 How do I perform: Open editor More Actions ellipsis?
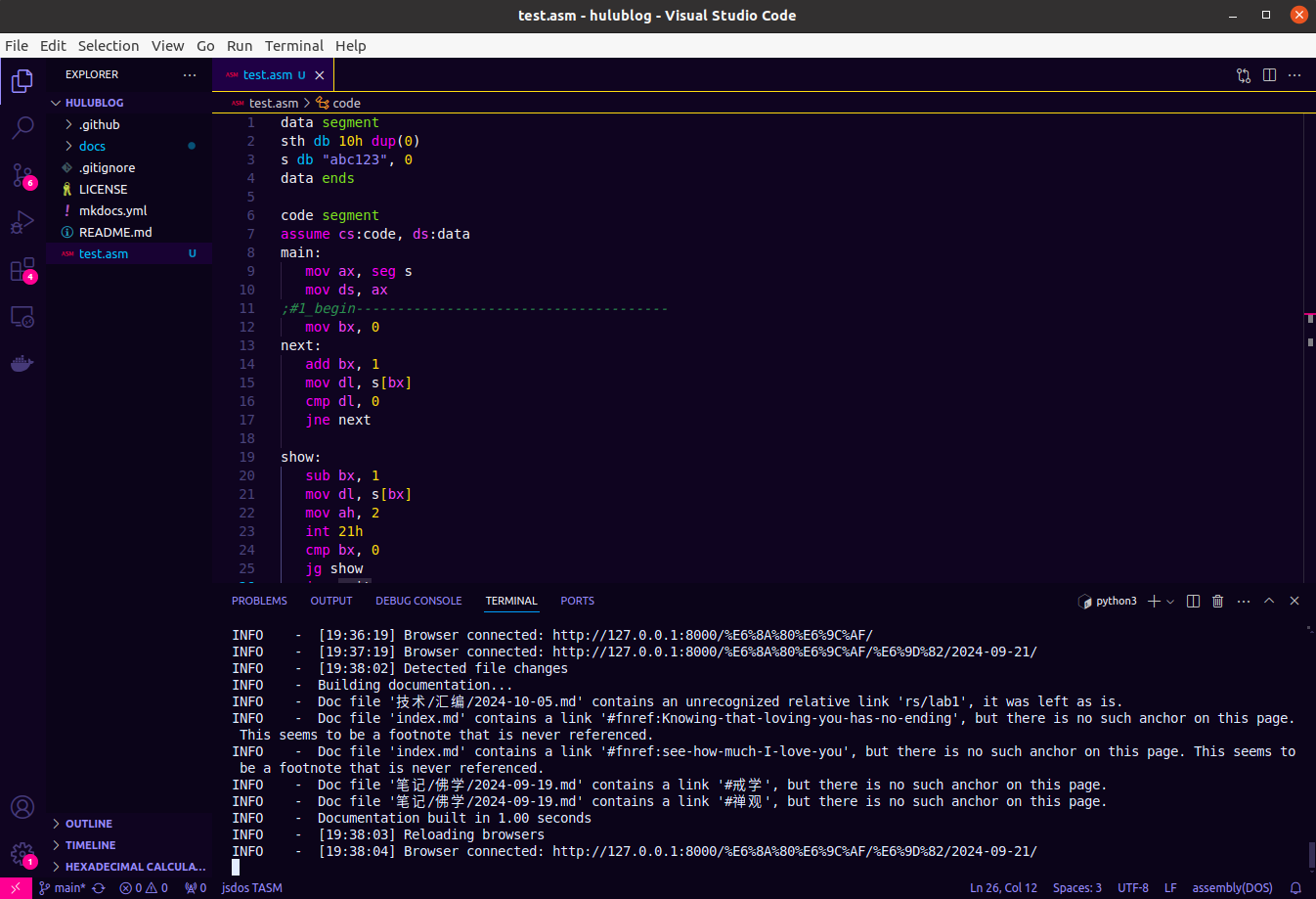click(x=1294, y=75)
